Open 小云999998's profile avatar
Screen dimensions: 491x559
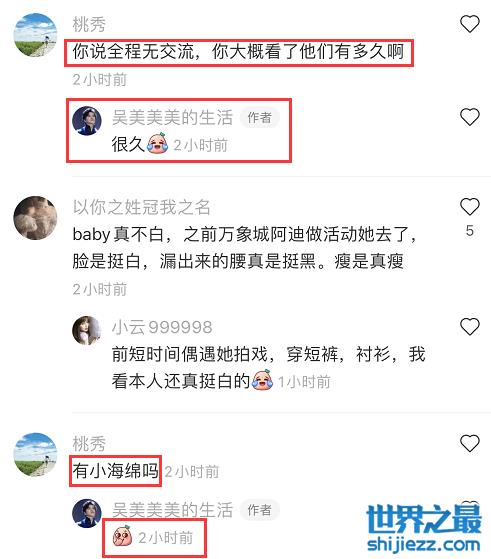click(x=87, y=330)
